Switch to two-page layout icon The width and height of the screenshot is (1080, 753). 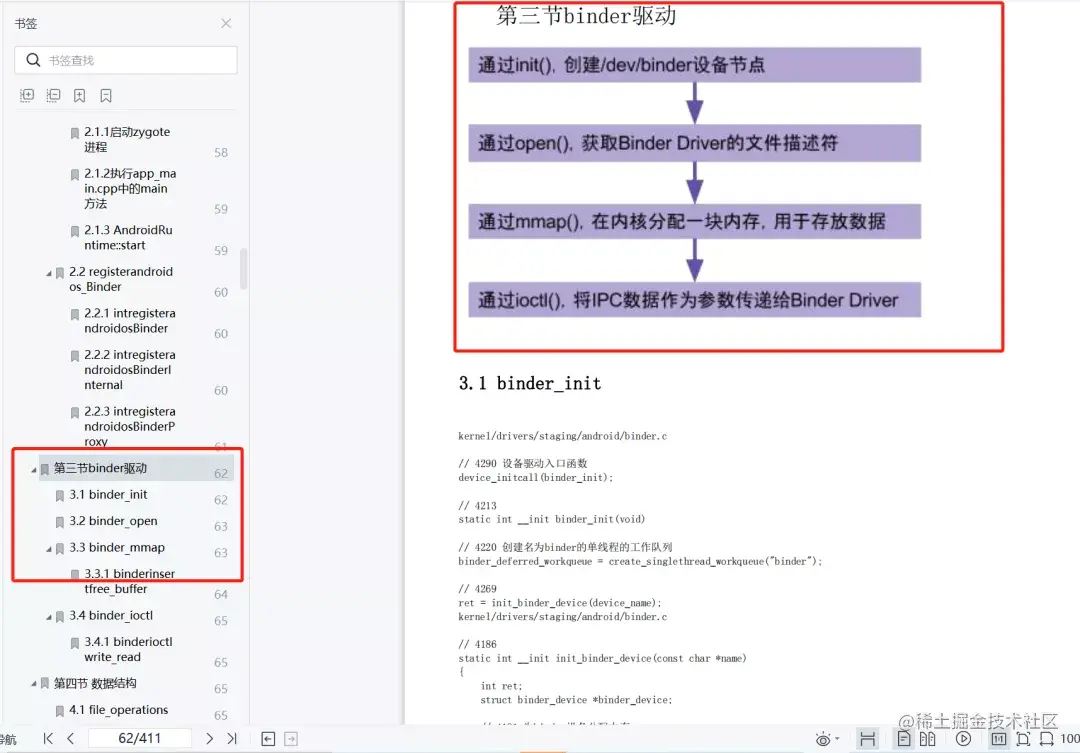coord(928,739)
